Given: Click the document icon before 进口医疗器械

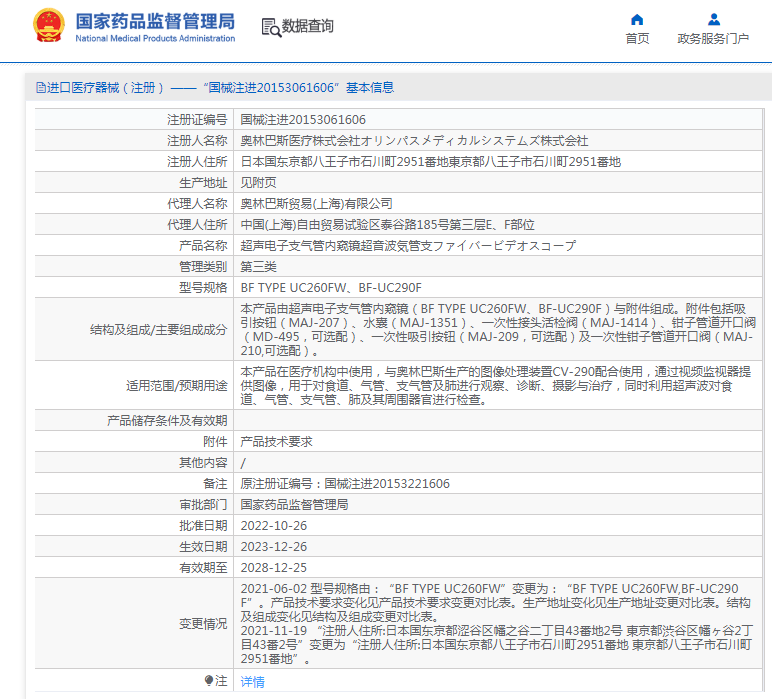Looking at the screenshot, I should (41, 88).
